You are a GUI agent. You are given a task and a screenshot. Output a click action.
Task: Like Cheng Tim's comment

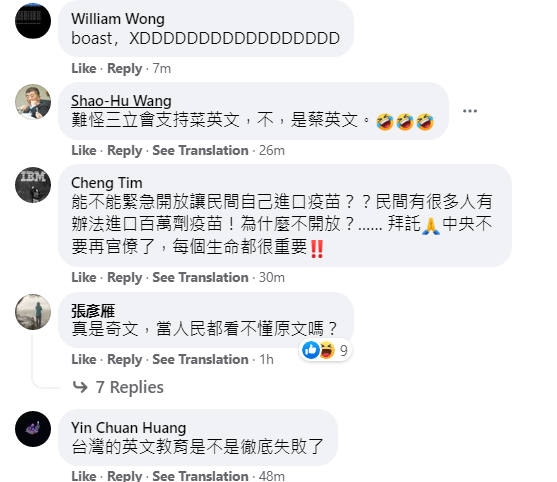point(84,277)
